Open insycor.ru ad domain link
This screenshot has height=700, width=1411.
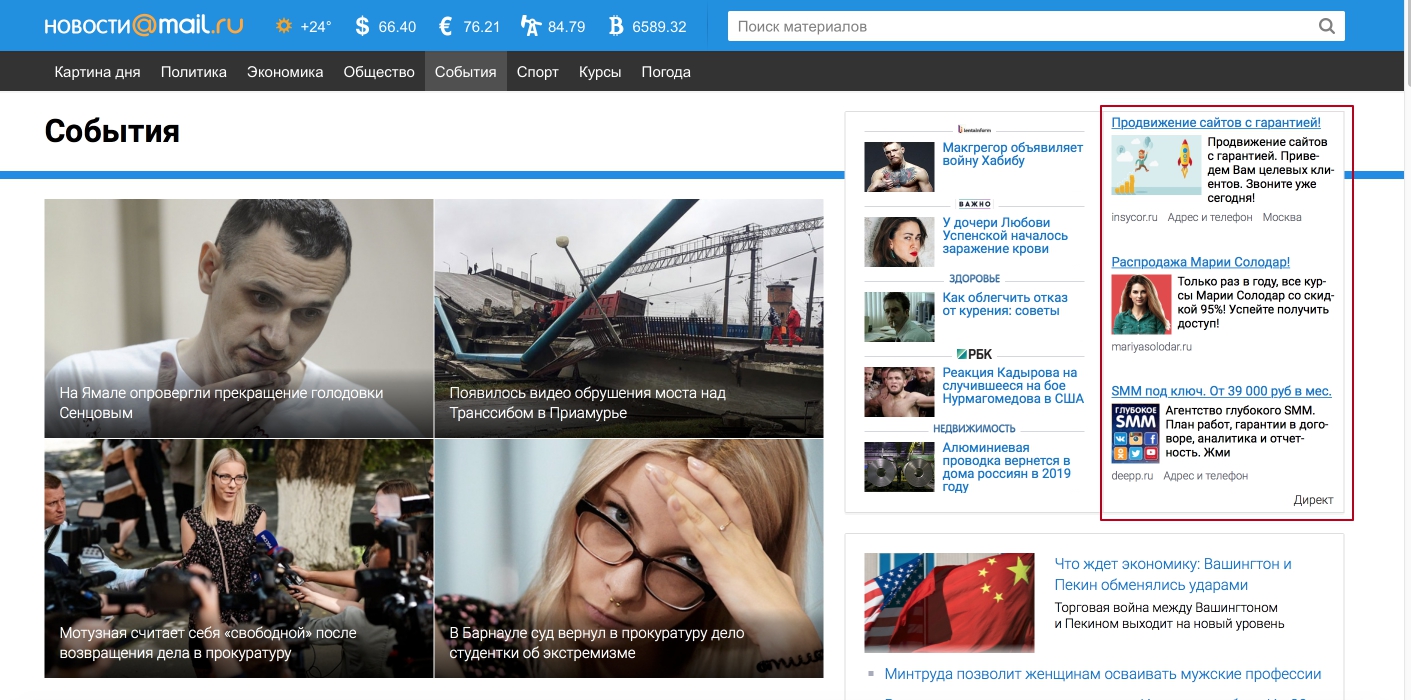1134,217
